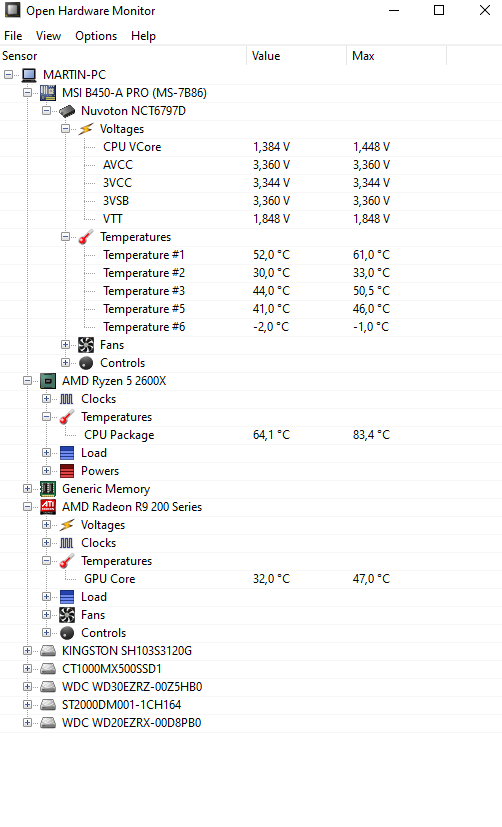
Task: Click the Open Hardware Monitor title bar icon
Action: click(12, 10)
